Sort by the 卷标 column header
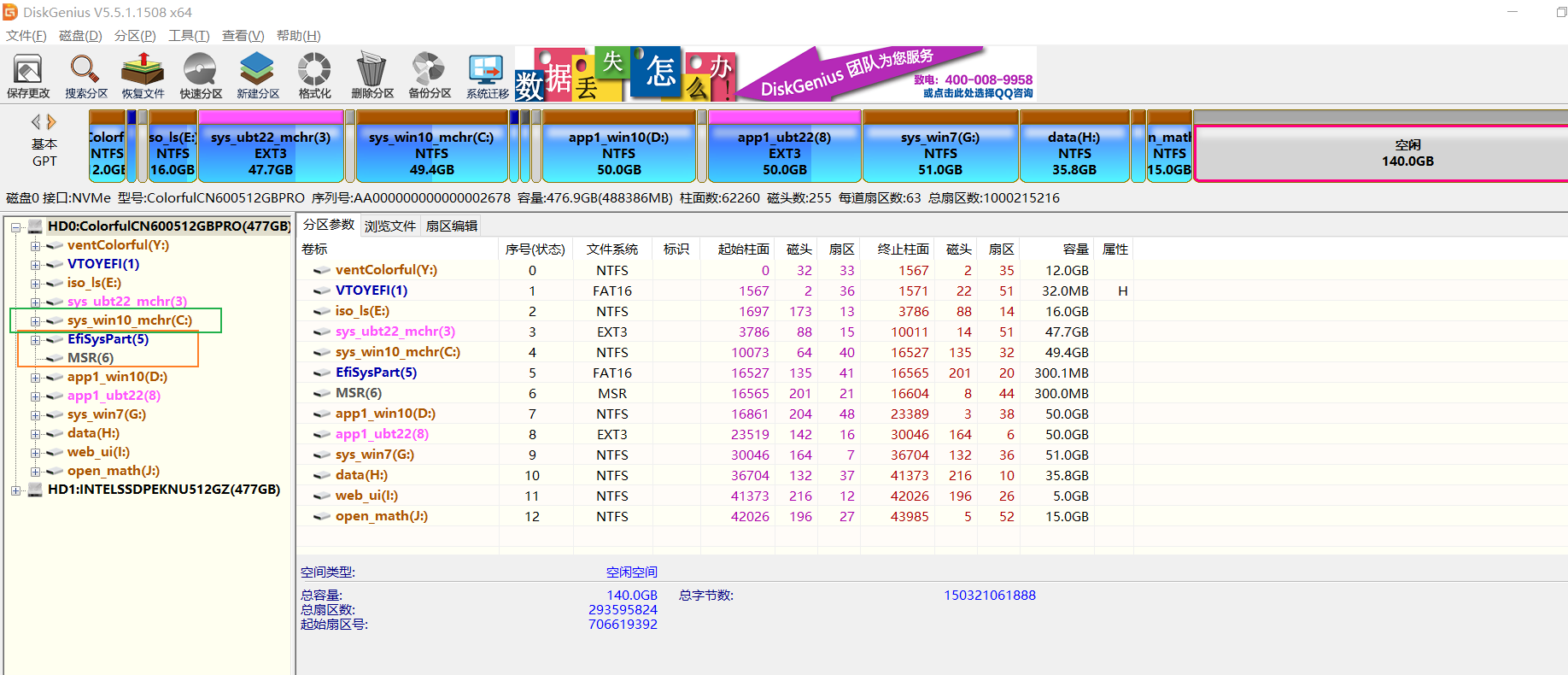1568x675 pixels. click(398, 249)
